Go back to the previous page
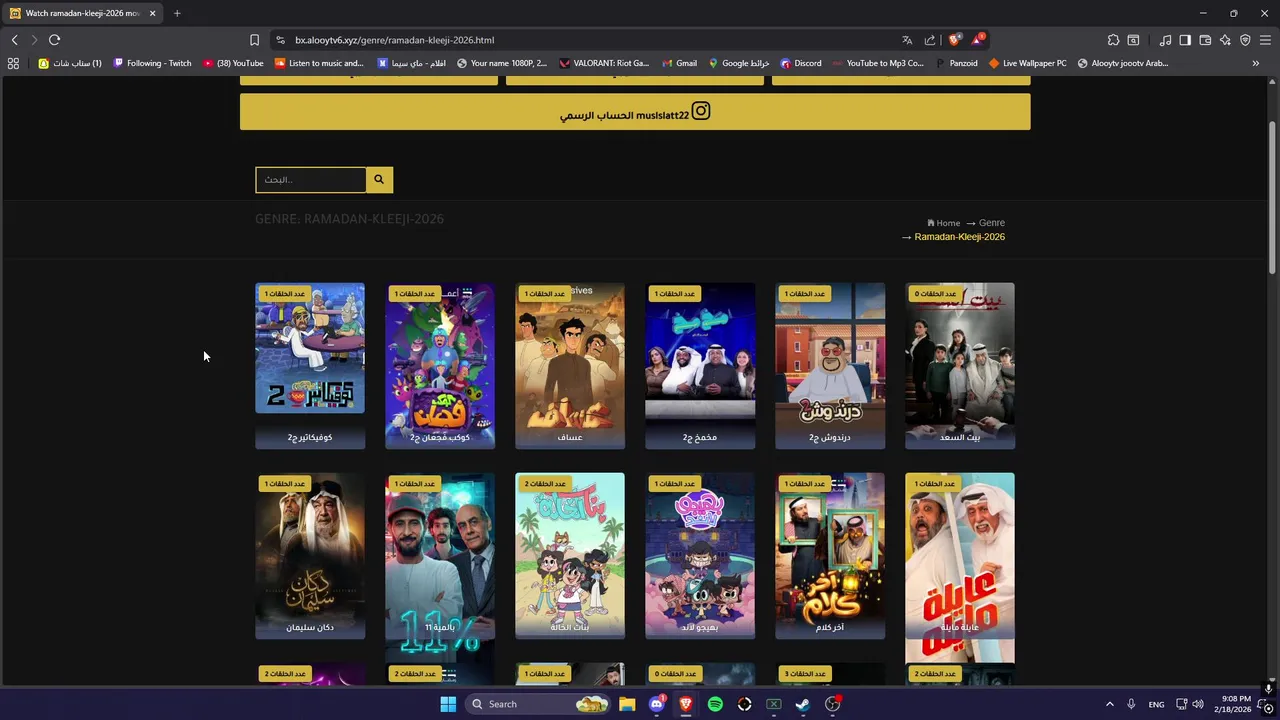 click(14, 40)
